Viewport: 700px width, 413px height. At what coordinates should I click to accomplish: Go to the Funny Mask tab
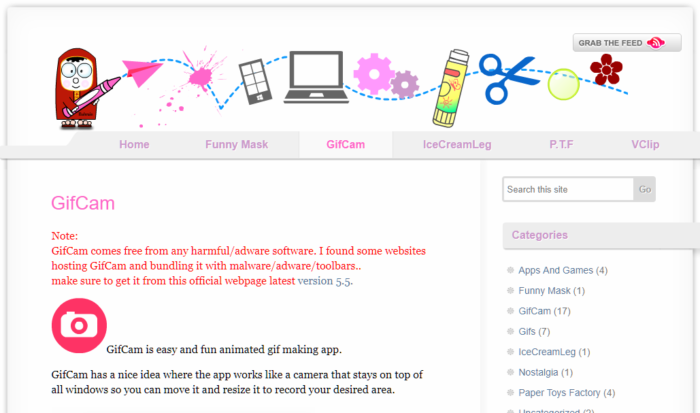coord(236,145)
